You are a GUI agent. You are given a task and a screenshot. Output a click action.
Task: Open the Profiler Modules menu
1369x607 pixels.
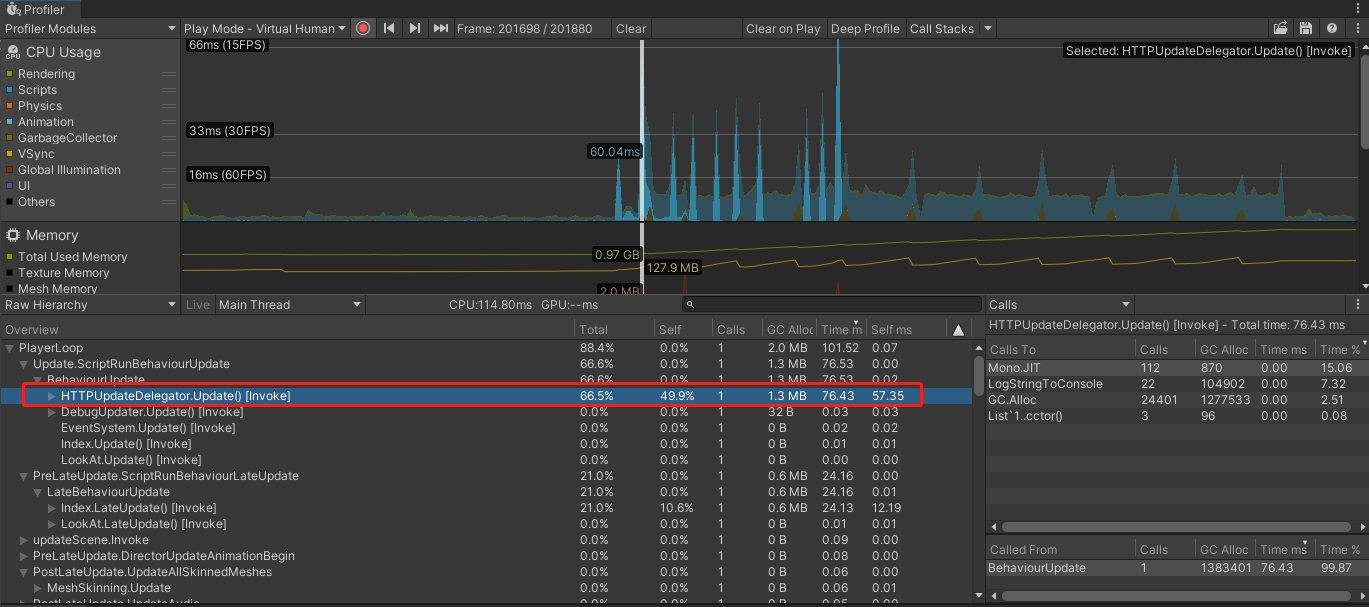coord(88,28)
